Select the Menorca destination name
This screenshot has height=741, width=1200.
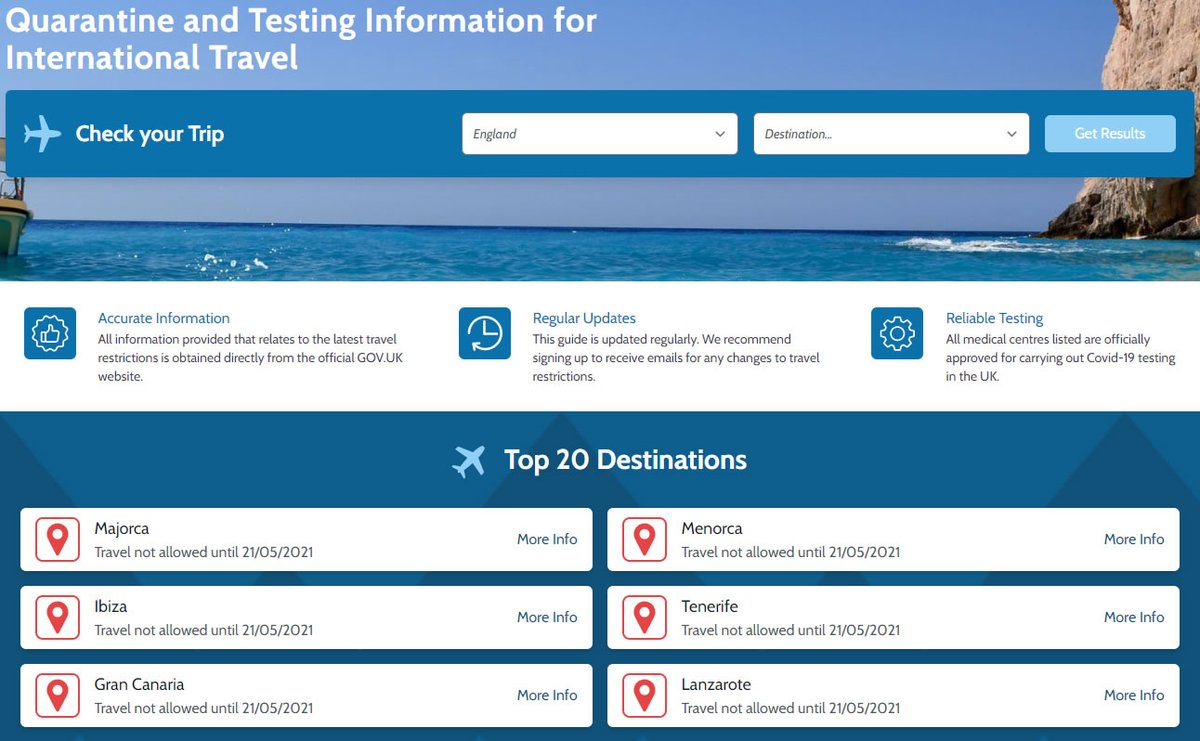(x=712, y=528)
